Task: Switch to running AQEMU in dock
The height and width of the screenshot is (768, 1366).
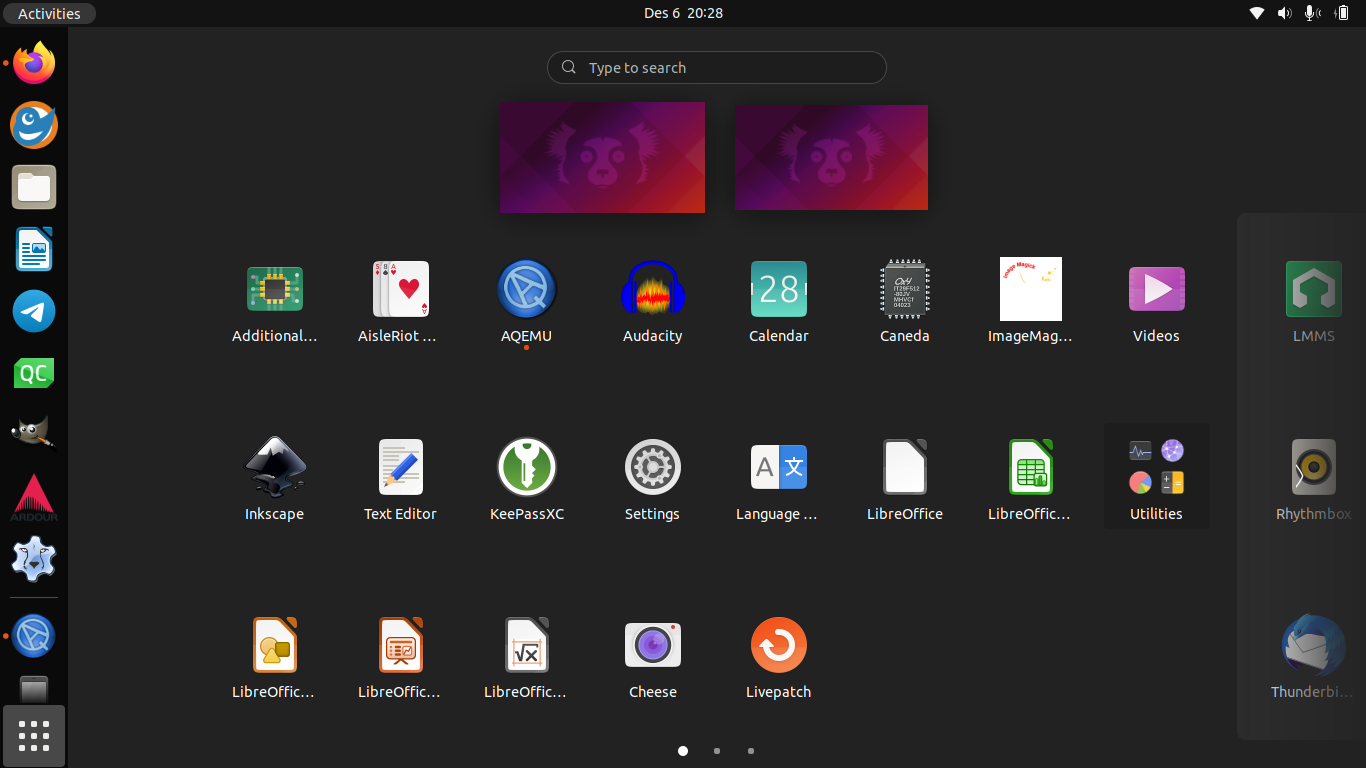Action: (x=34, y=635)
